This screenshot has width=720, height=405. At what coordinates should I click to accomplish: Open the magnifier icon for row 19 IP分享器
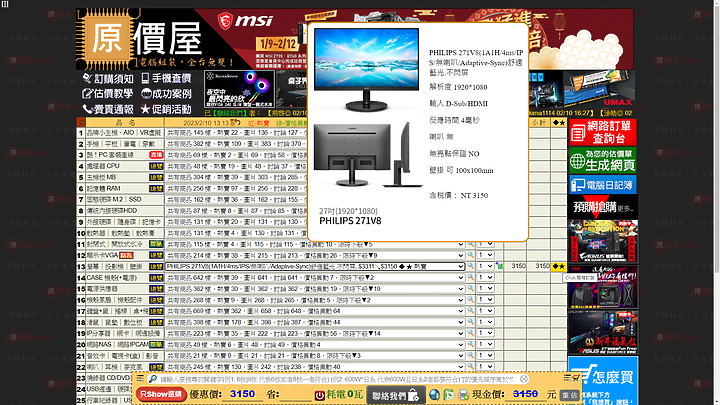(470, 333)
